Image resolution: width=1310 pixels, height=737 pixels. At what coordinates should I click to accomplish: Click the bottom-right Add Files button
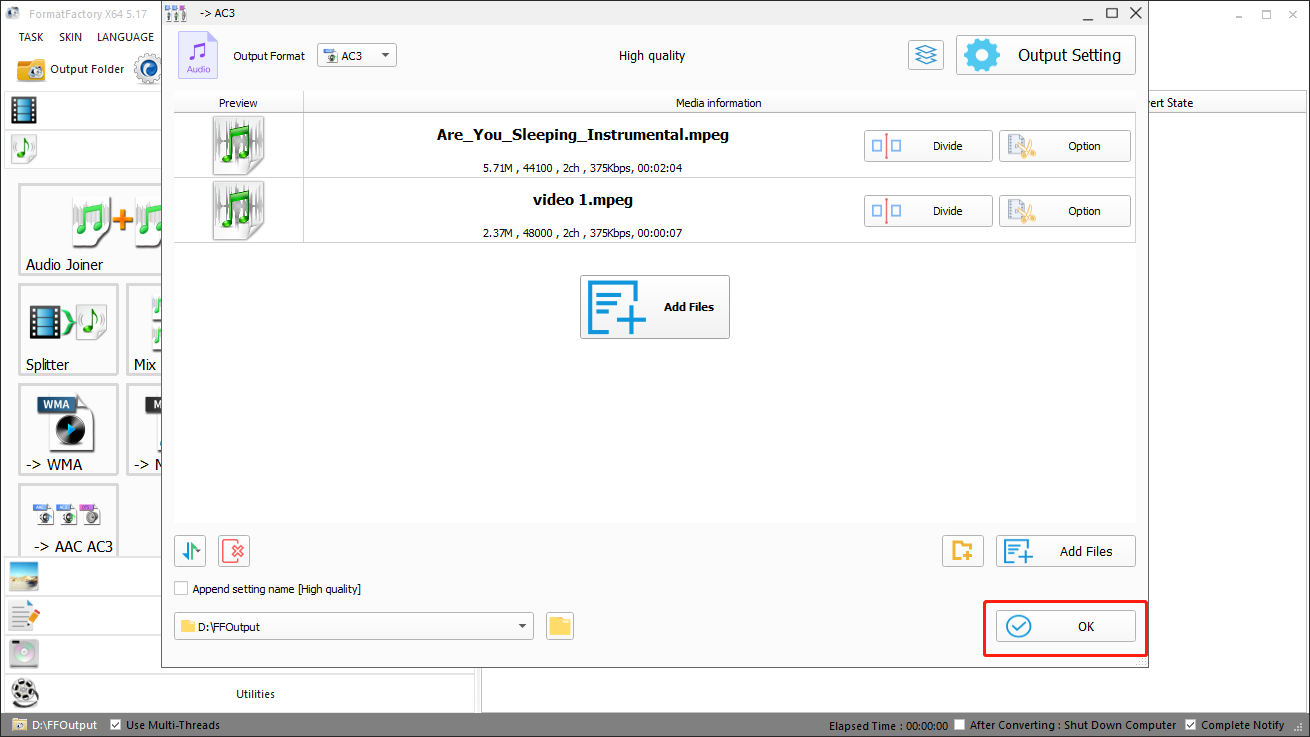(1066, 551)
